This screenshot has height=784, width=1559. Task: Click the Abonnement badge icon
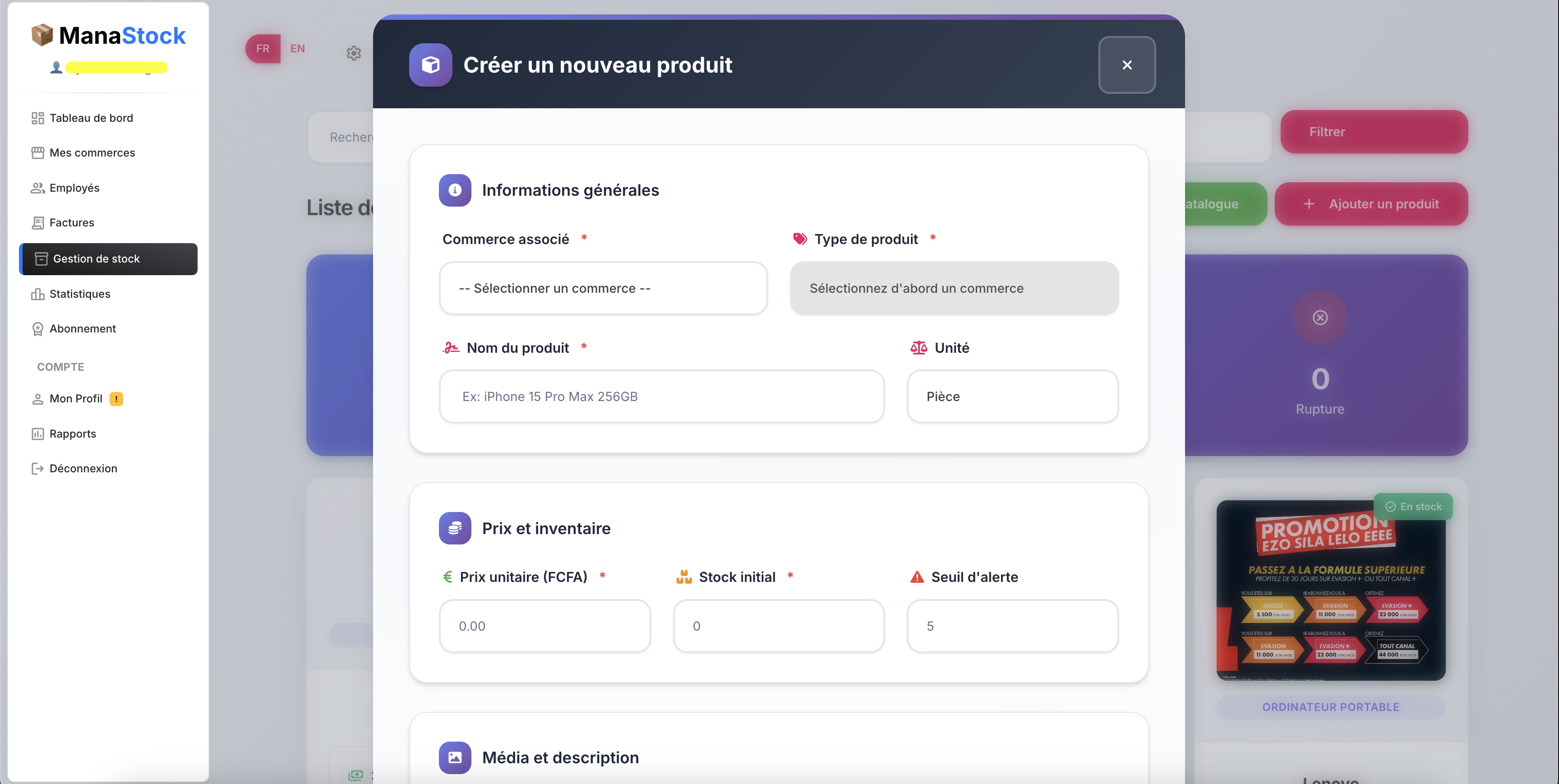pyautogui.click(x=37, y=329)
